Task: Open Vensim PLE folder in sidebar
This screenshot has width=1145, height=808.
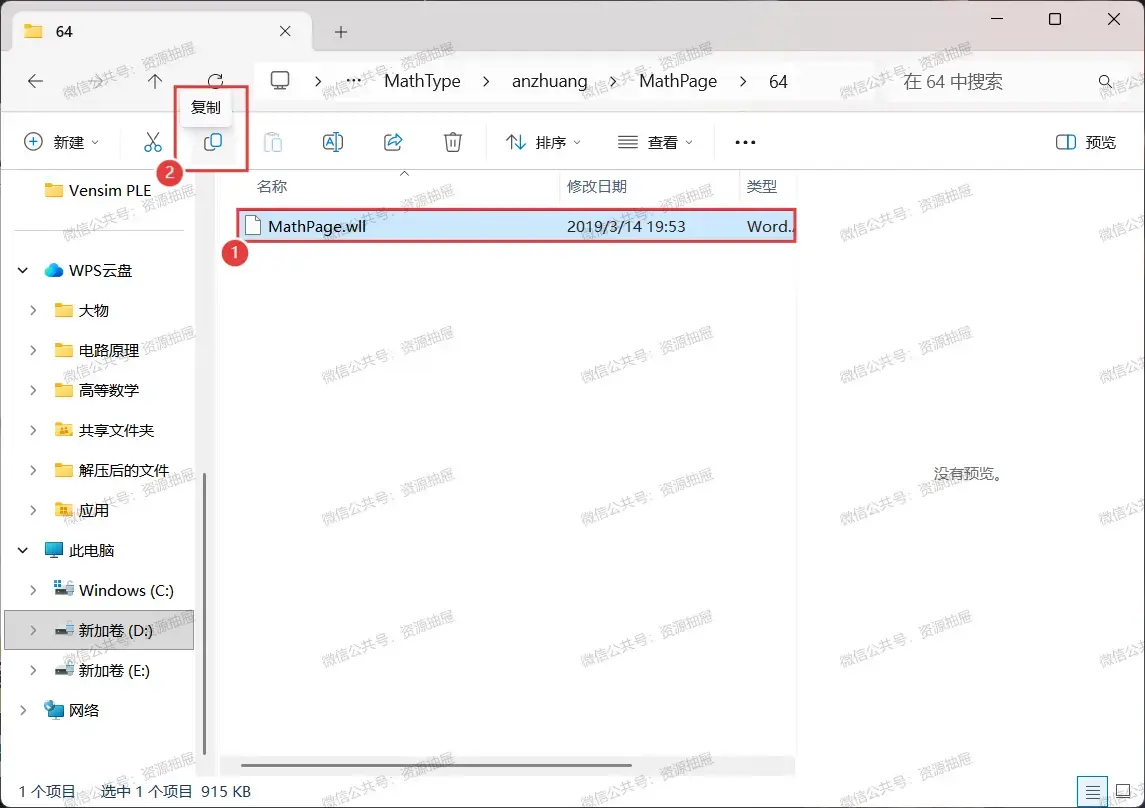Action: point(99,191)
